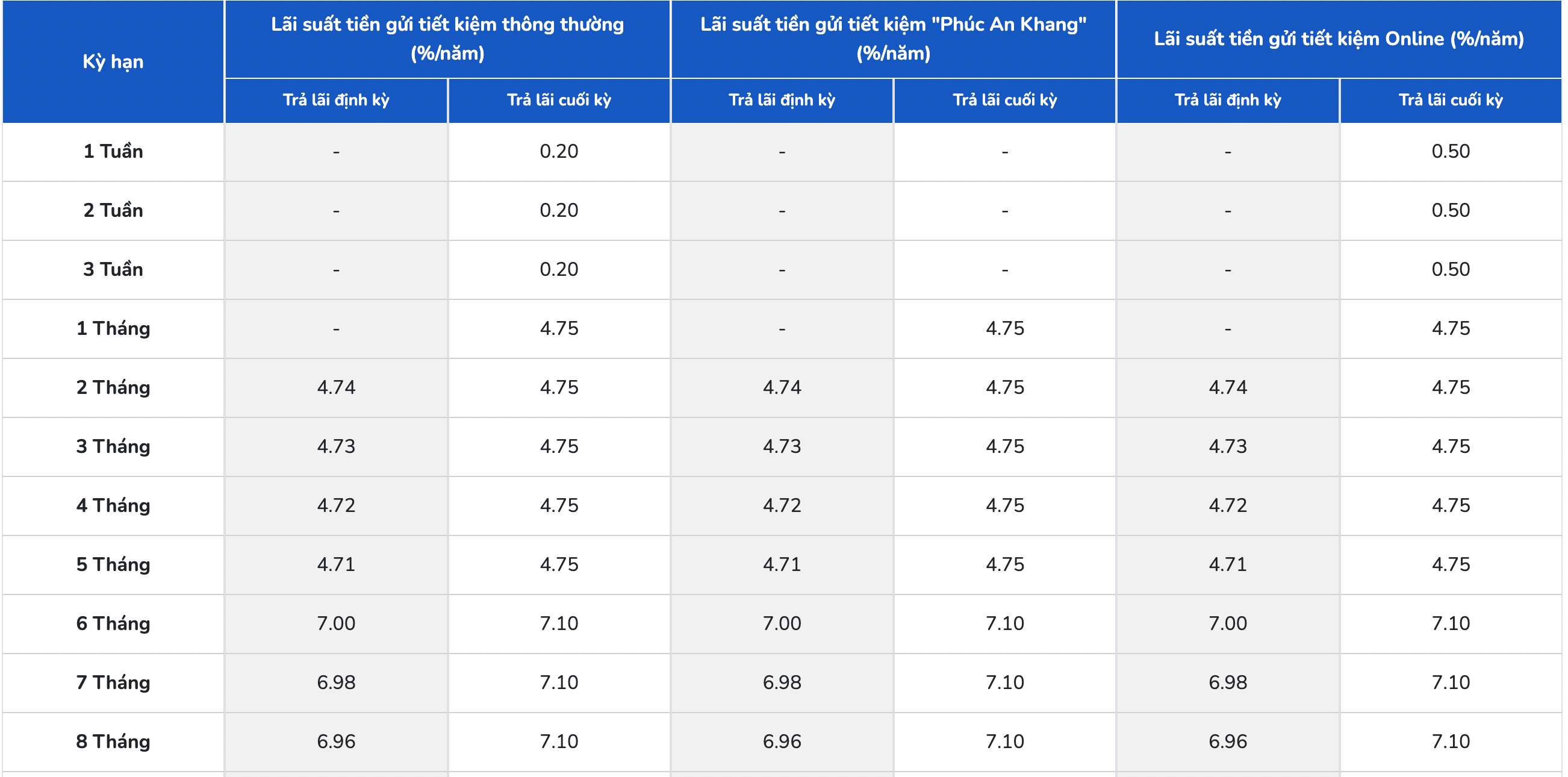Select the 6.98 Online periodic rate for 7 Tháng
1568x777 pixels.
(1228, 682)
